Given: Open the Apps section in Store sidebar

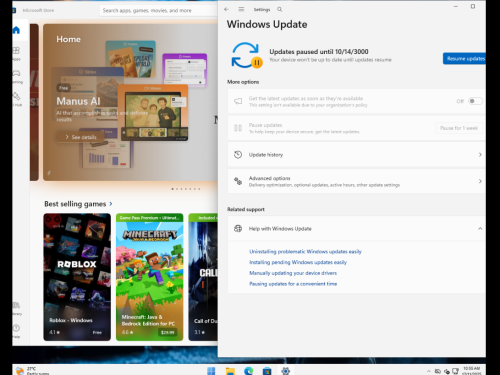Looking at the screenshot, I should (16, 53).
